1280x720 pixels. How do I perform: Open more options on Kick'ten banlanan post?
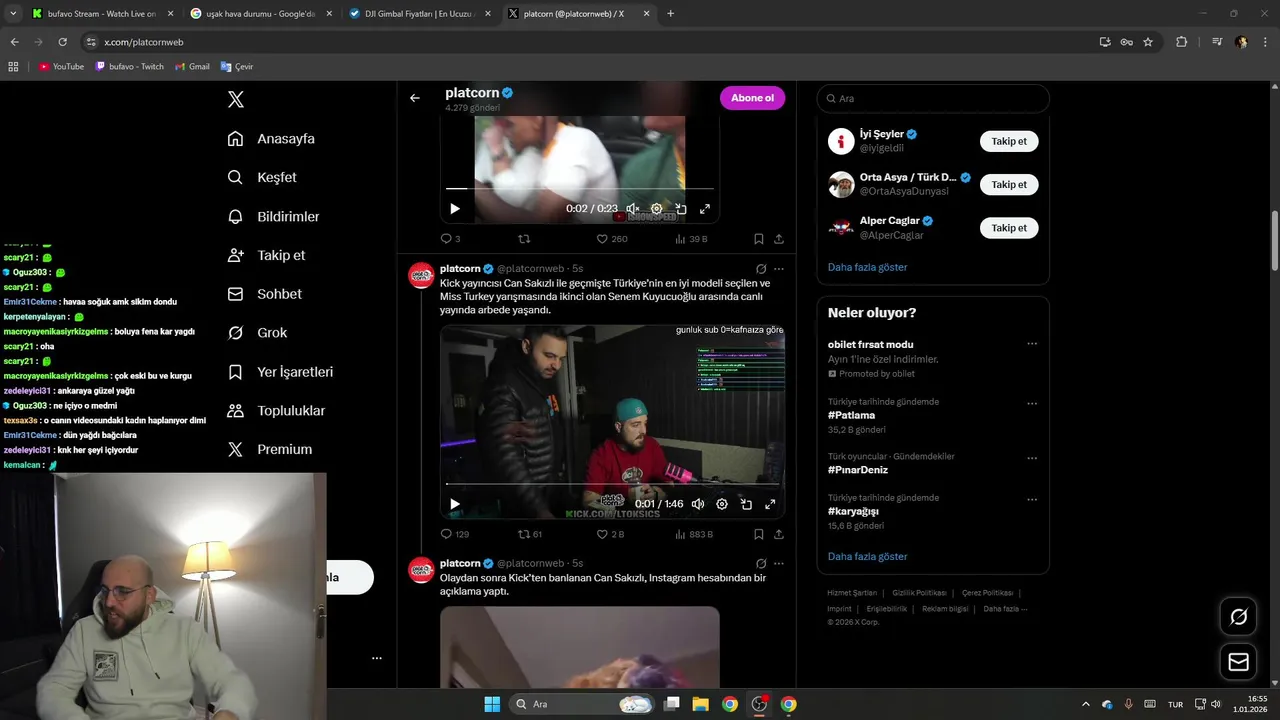click(779, 563)
